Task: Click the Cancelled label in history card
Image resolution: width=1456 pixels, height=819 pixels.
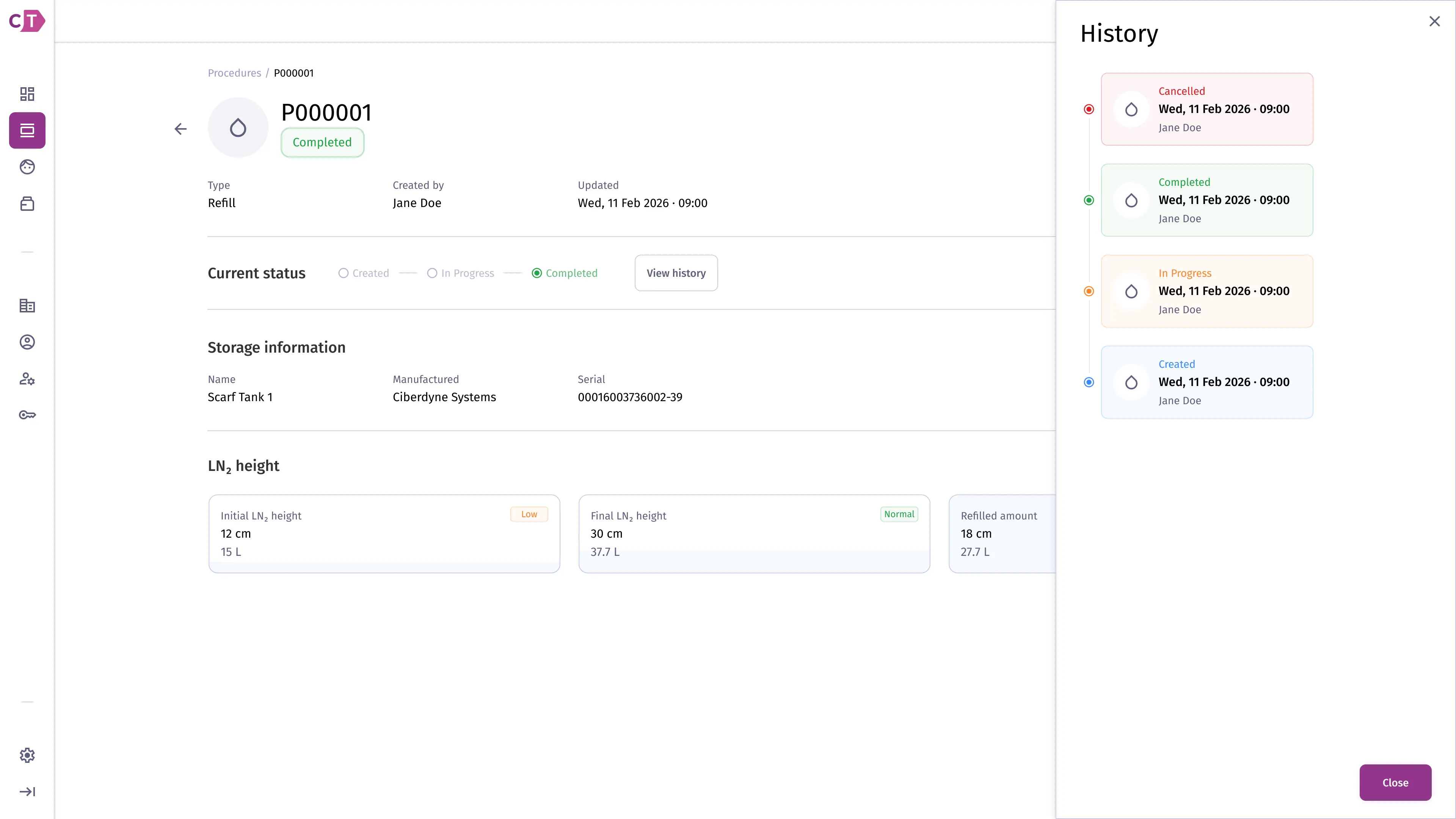Action: pos(1181,91)
